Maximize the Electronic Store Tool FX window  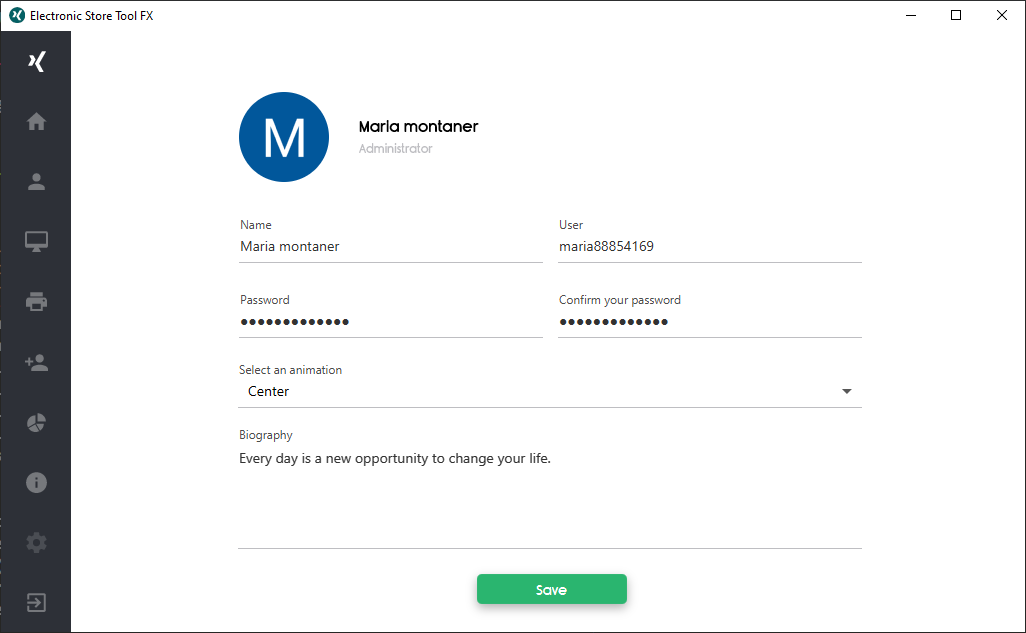pyautogui.click(x=956, y=15)
